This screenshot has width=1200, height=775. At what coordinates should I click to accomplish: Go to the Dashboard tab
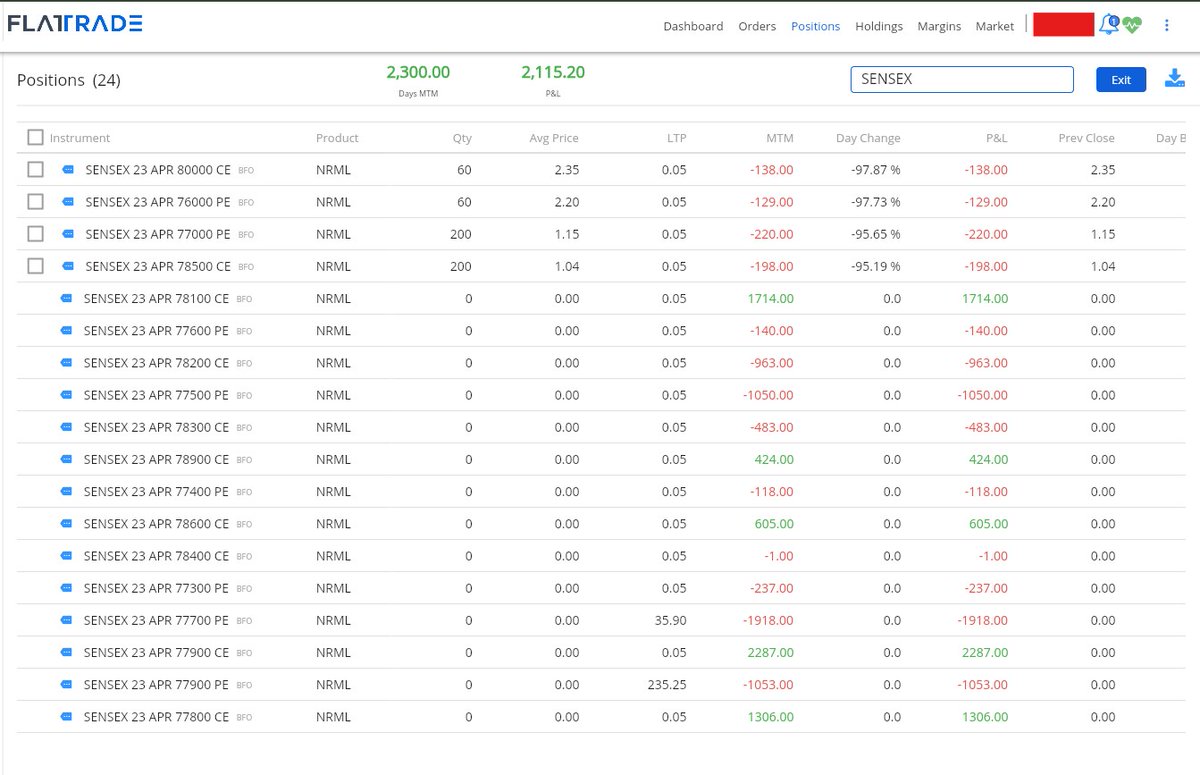pos(693,26)
